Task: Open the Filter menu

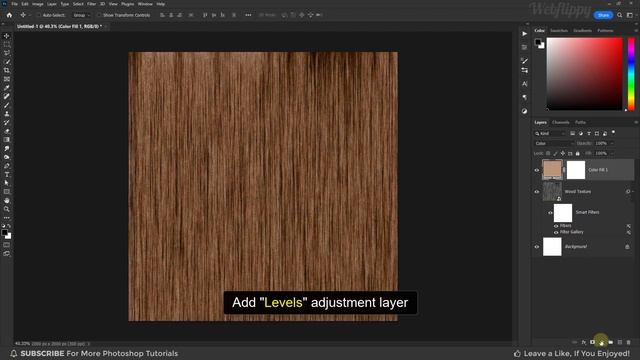Action: [91, 4]
